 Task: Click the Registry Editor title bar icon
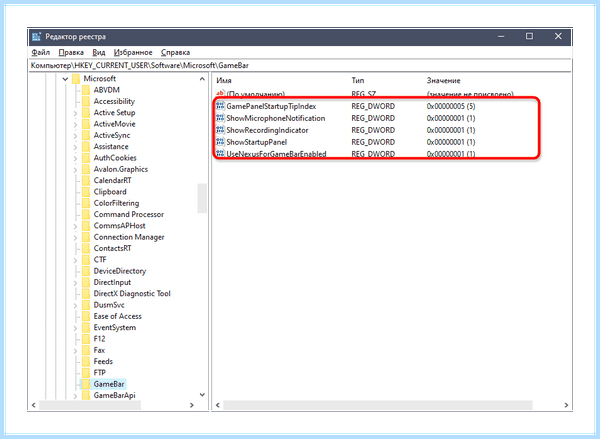[x=37, y=37]
